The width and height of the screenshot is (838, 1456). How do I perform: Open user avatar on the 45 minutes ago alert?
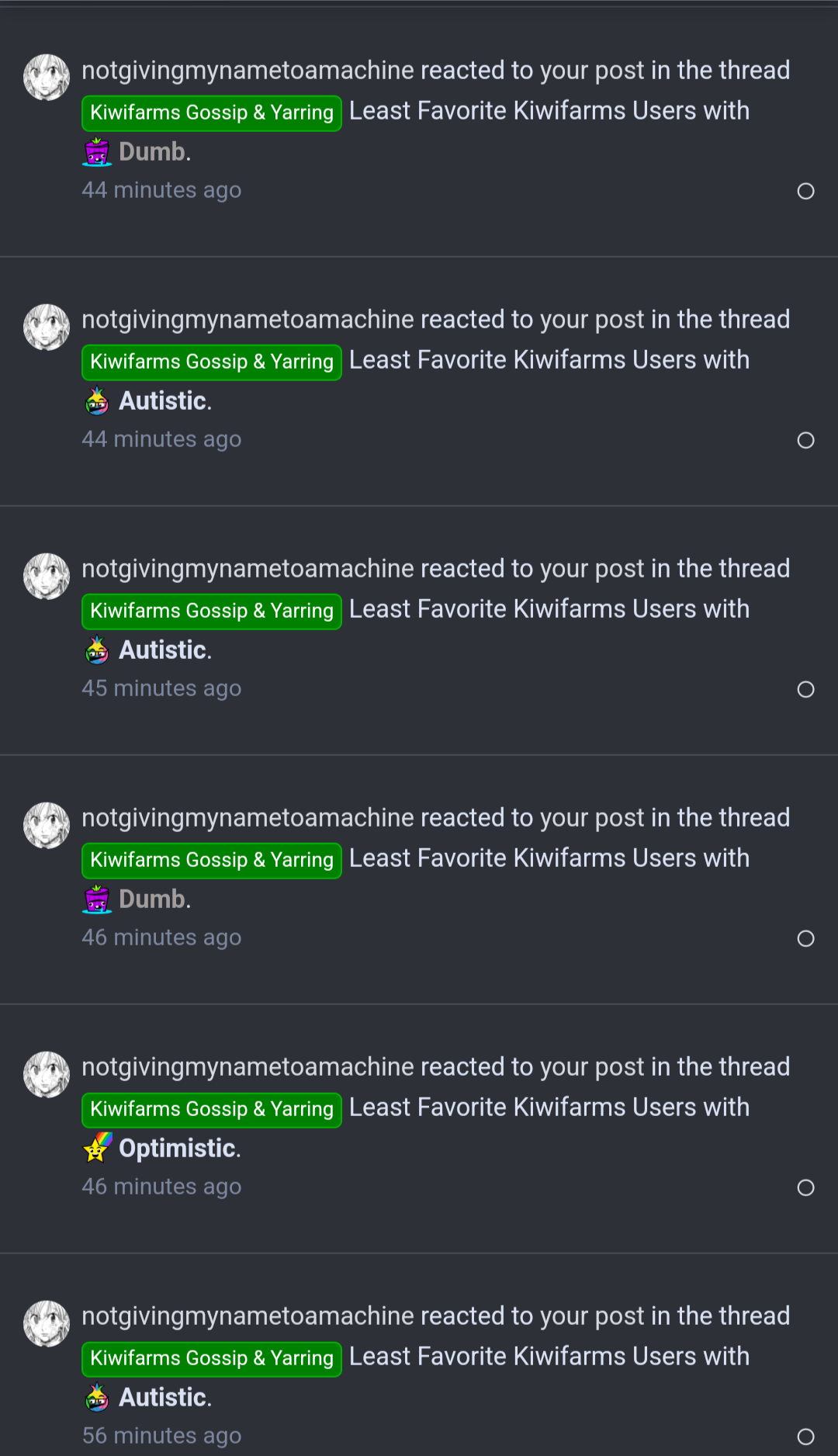47,576
